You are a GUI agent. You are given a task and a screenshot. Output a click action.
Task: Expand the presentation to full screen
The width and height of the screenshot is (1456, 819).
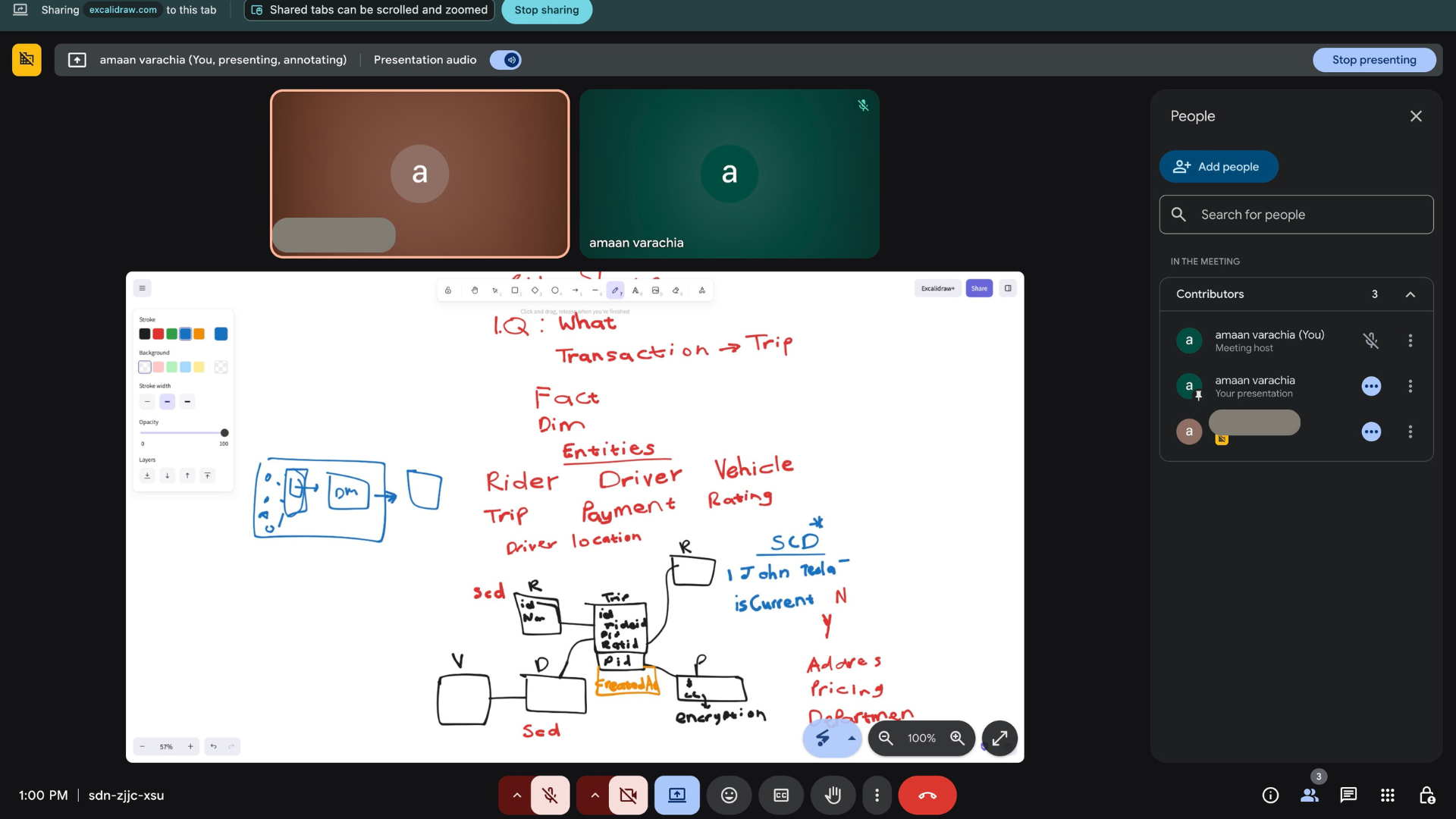point(999,738)
